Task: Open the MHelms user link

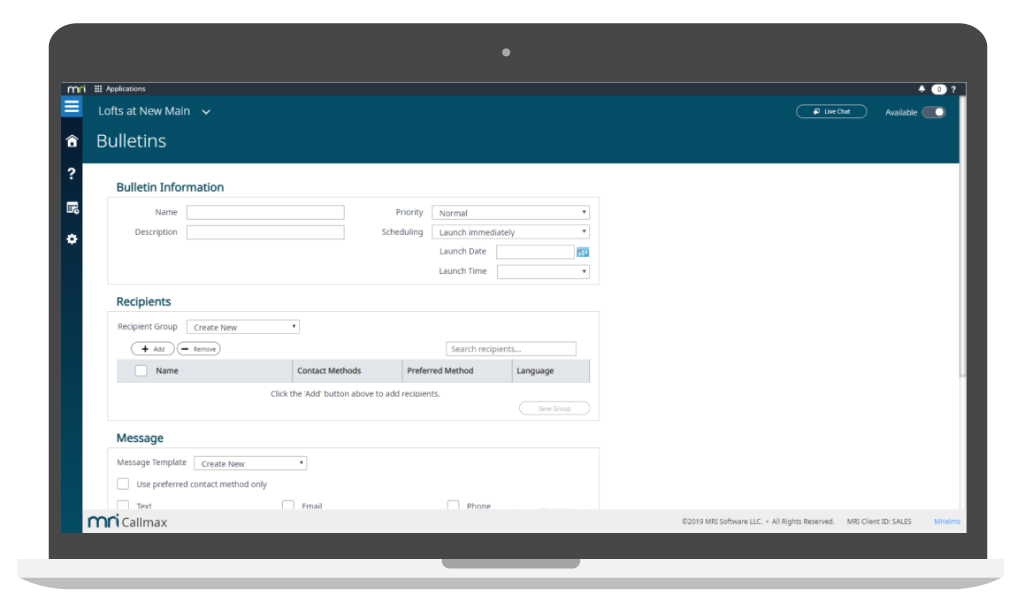Action: coord(947,522)
